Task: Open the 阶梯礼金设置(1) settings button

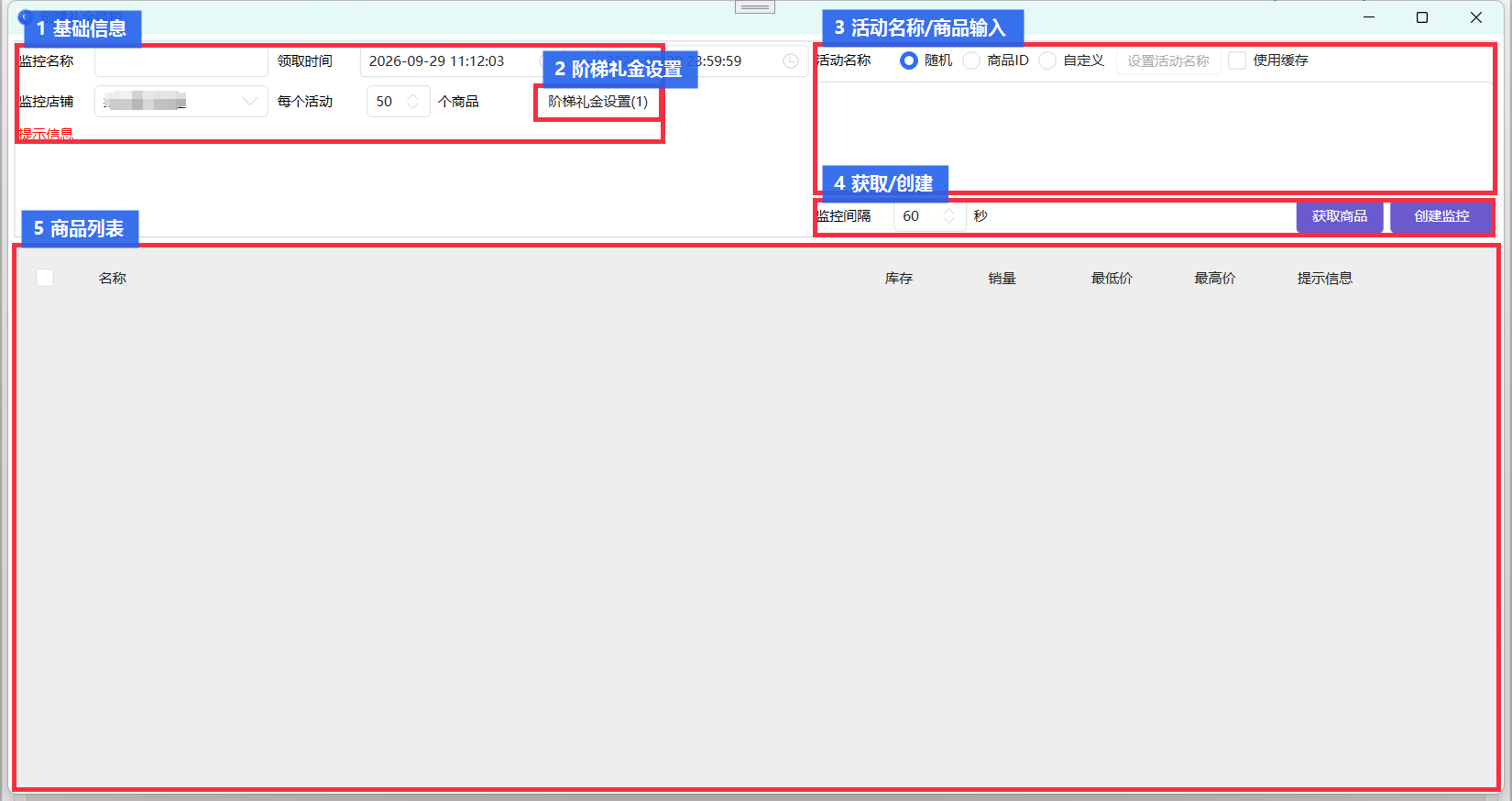Action: [x=597, y=102]
